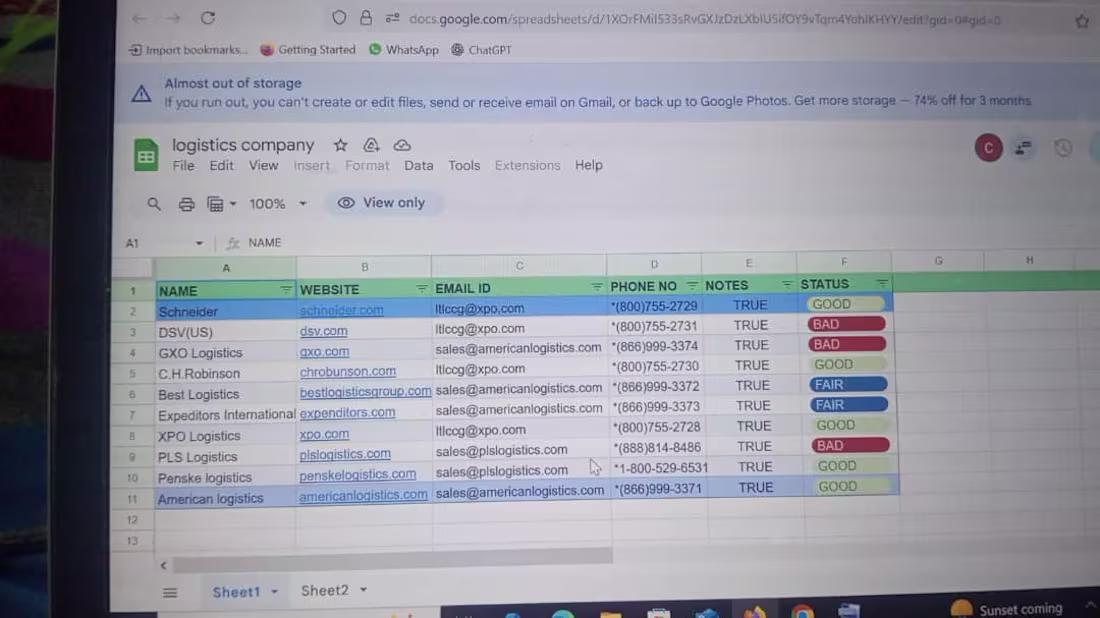Screen dimensions: 1100x618
Task: Open the NAME column filter
Action: [x=286, y=289]
